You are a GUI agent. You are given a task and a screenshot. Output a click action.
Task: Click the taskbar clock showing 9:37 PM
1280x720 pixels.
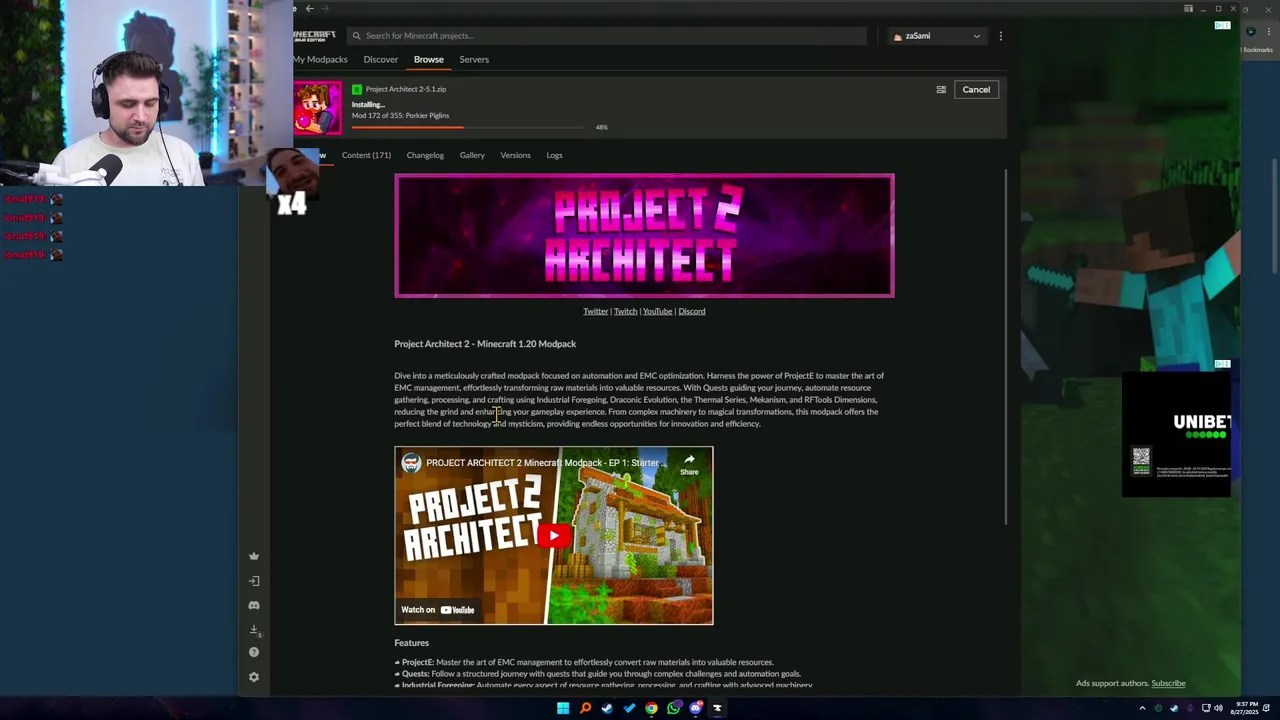[x=1244, y=708]
